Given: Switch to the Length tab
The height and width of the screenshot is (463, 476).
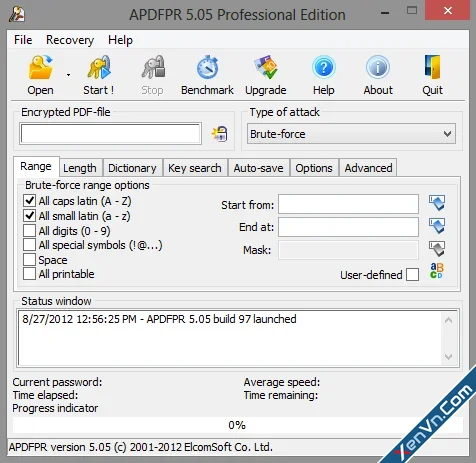Looking at the screenshot, I should tap(80, 168).
